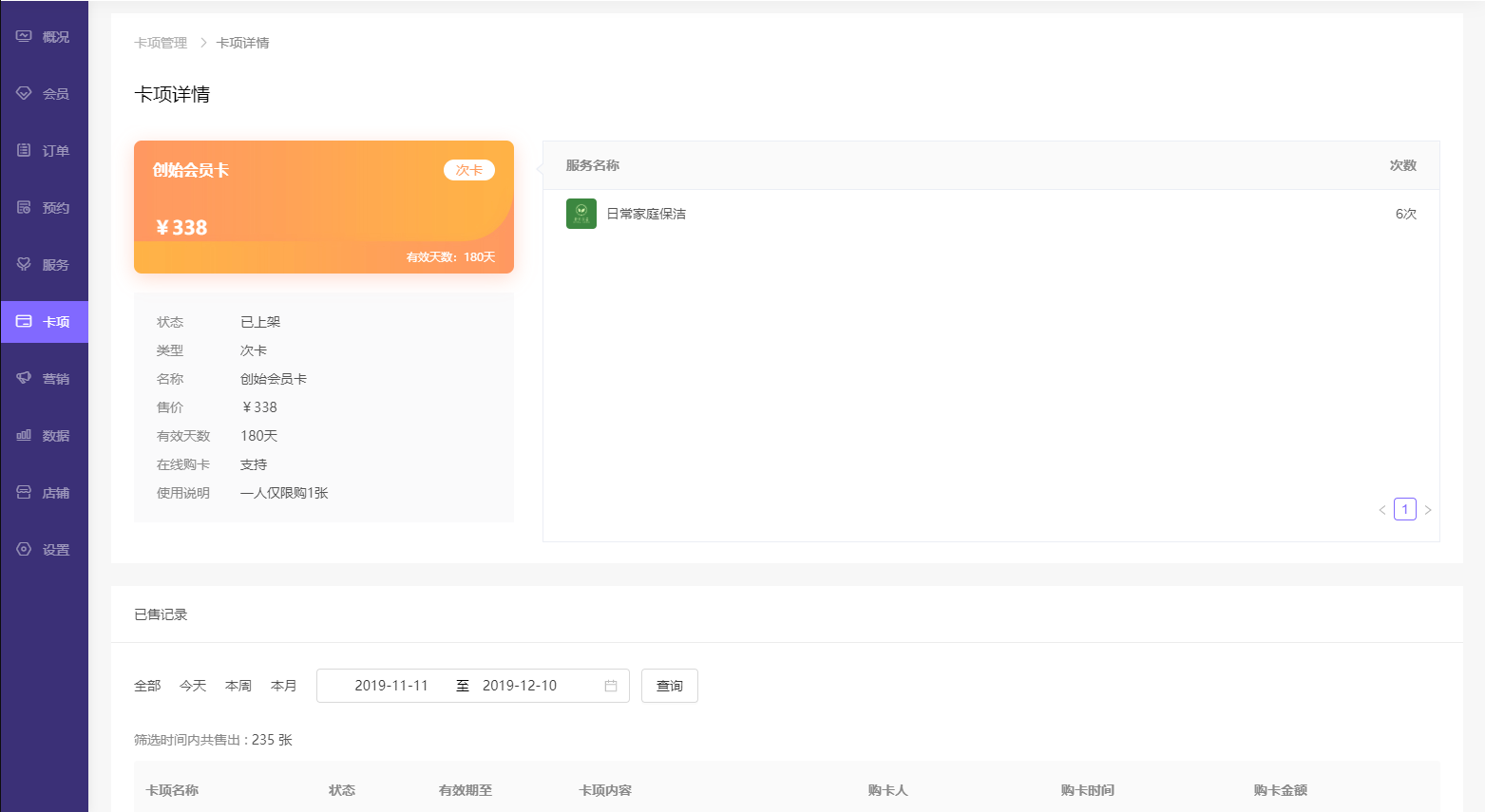Open 店铺 menu label

[x=56, y=493]
